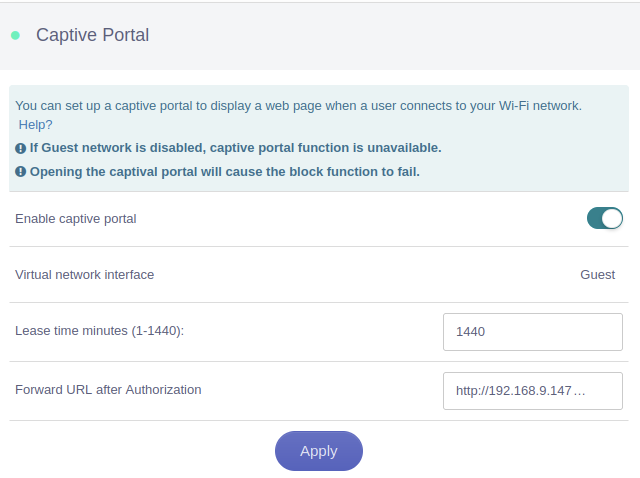Select the Guest virtual network interface value
This screenshot has width=640, height=478.
[597, 274]
